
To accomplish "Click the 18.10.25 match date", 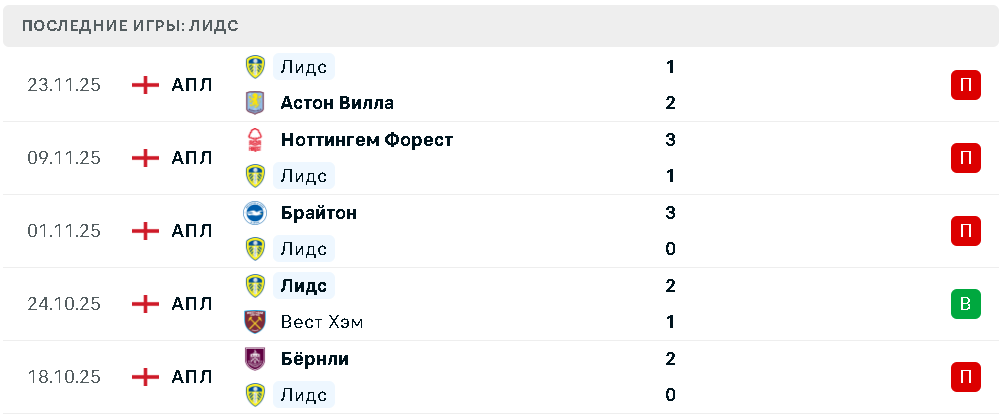I will point(64,377).
